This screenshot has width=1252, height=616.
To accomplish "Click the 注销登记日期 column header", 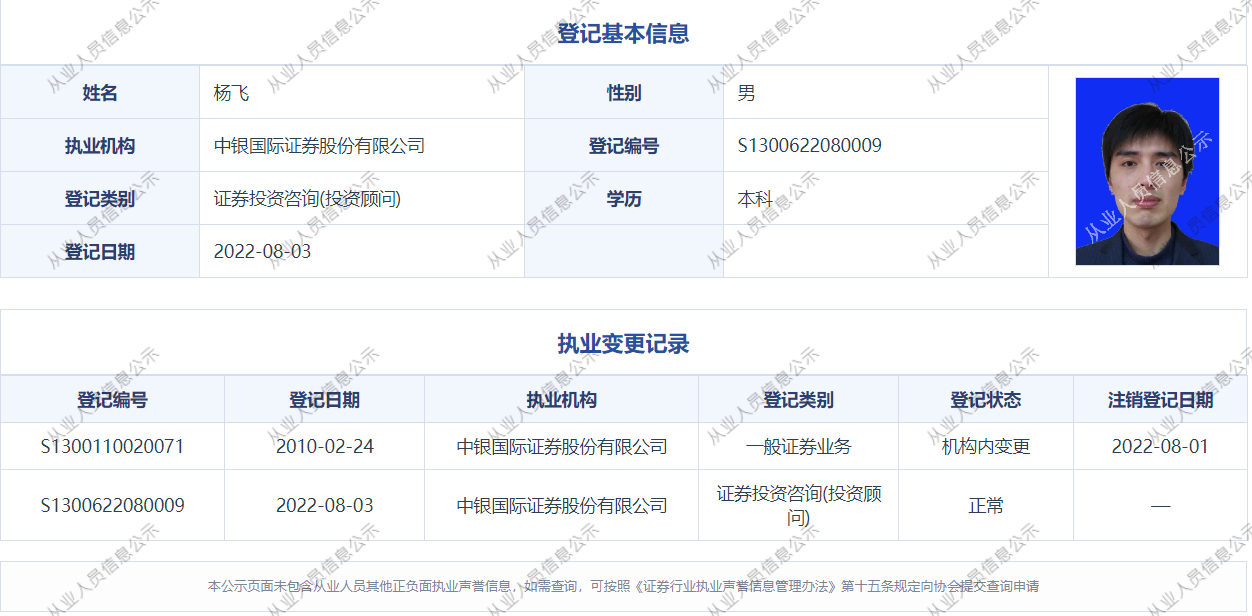I will click(x=1160, y=400).
